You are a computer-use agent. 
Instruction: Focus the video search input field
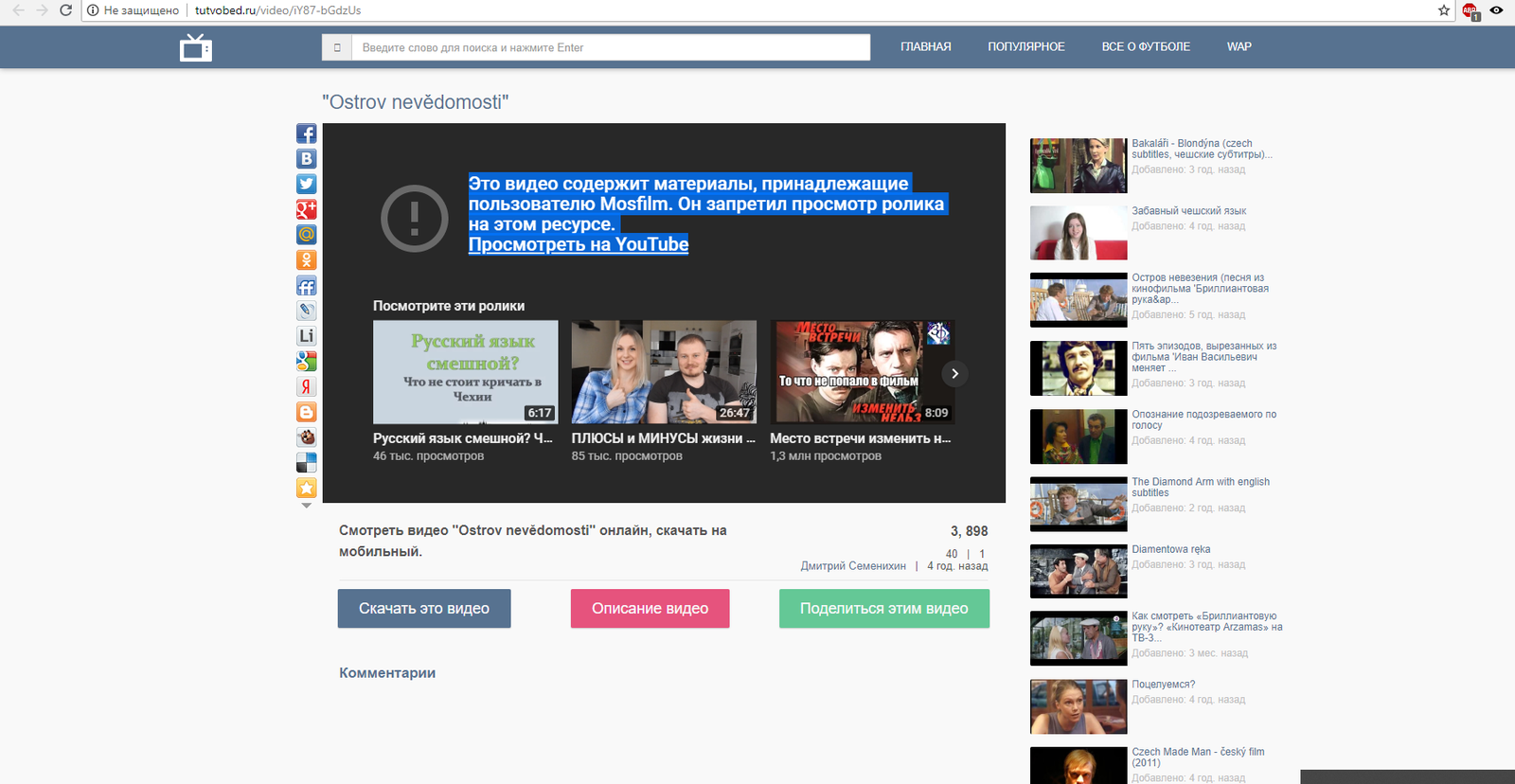click(610, 47)
